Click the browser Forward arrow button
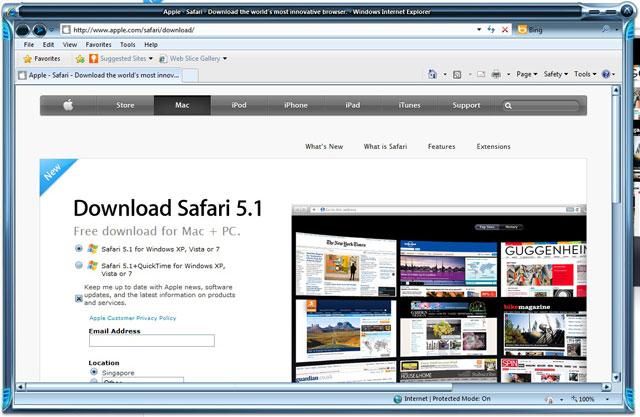Viewport: 640px width, 417px height. (x=39, y=30)
